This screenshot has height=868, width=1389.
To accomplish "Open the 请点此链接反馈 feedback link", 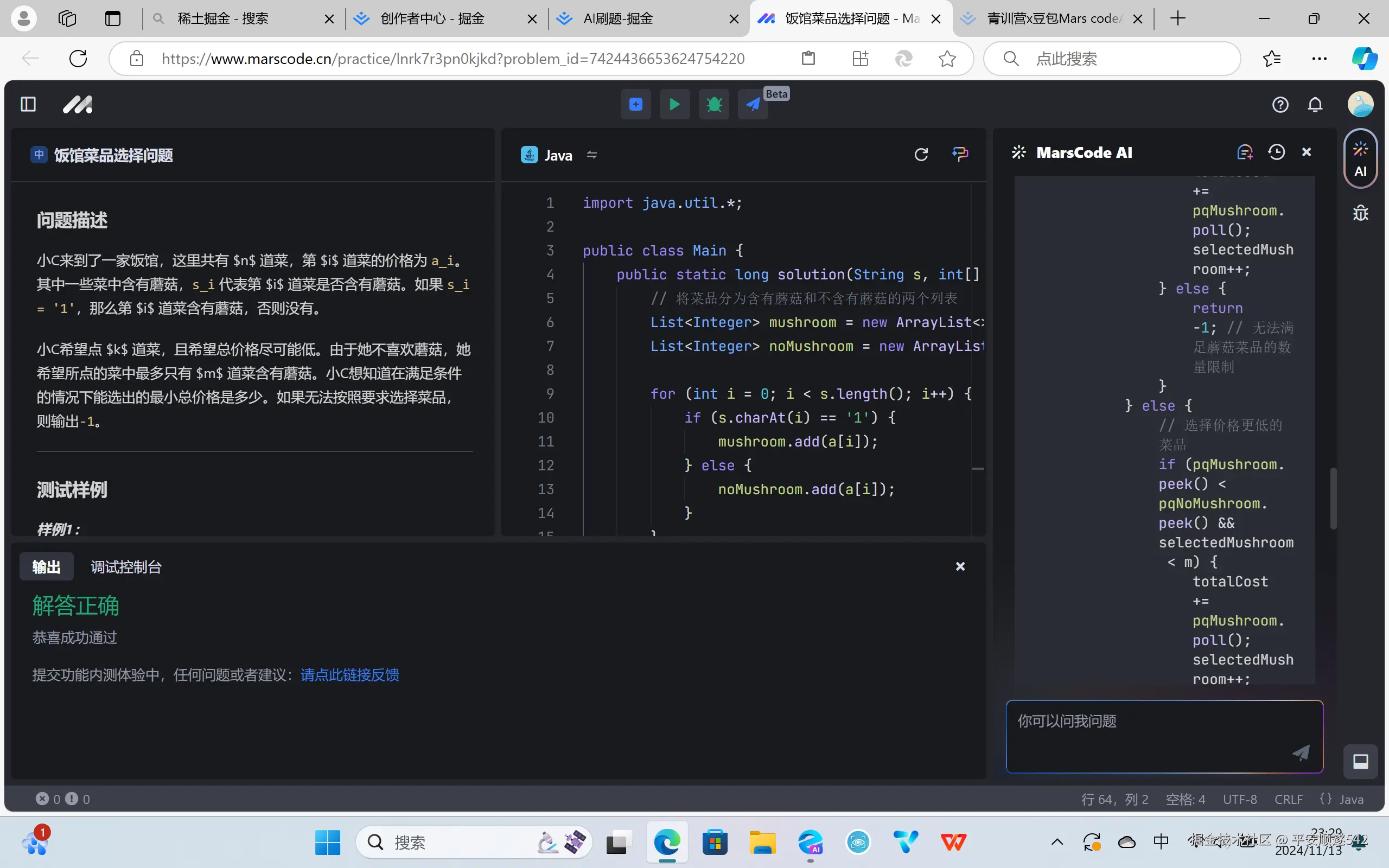I will tap(349, 675).
